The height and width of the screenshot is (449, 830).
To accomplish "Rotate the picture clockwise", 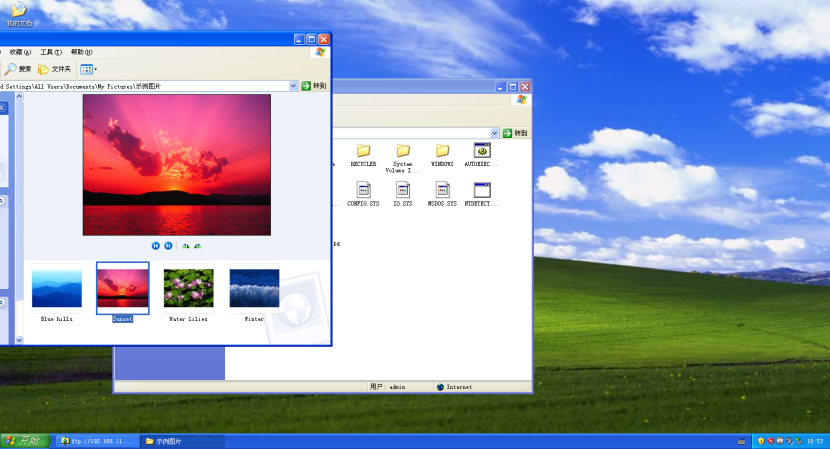I will tap(185, 246).
